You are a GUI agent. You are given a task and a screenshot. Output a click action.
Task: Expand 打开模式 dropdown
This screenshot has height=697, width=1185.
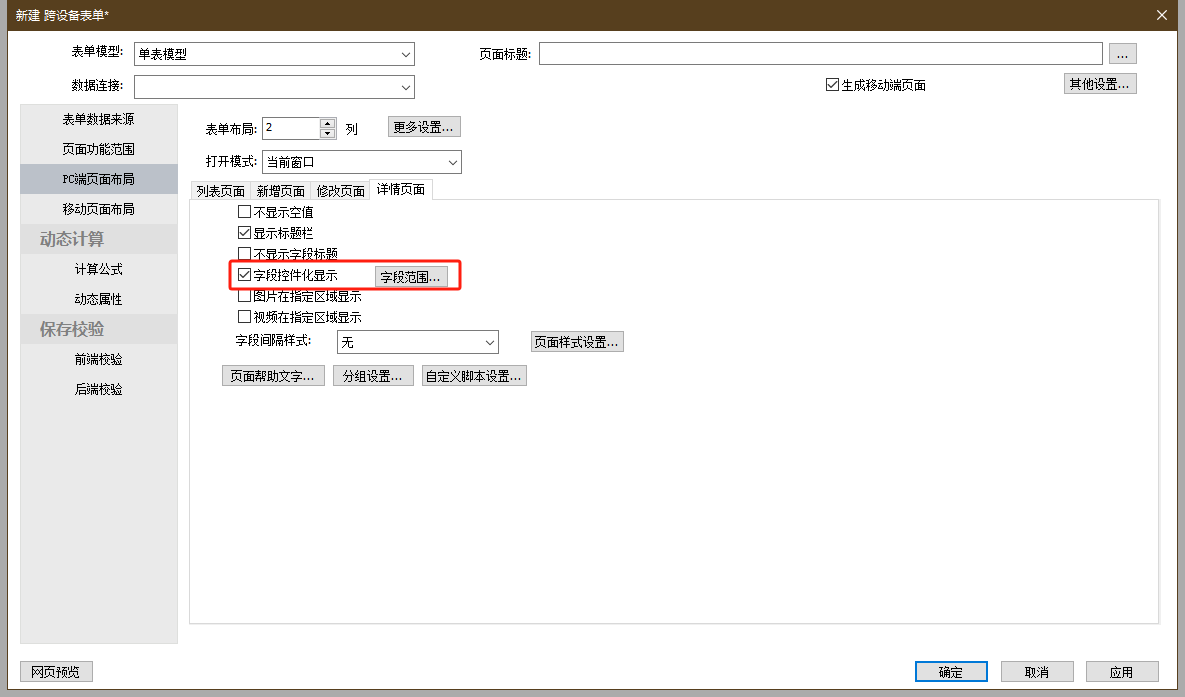(x=452, y=162)
